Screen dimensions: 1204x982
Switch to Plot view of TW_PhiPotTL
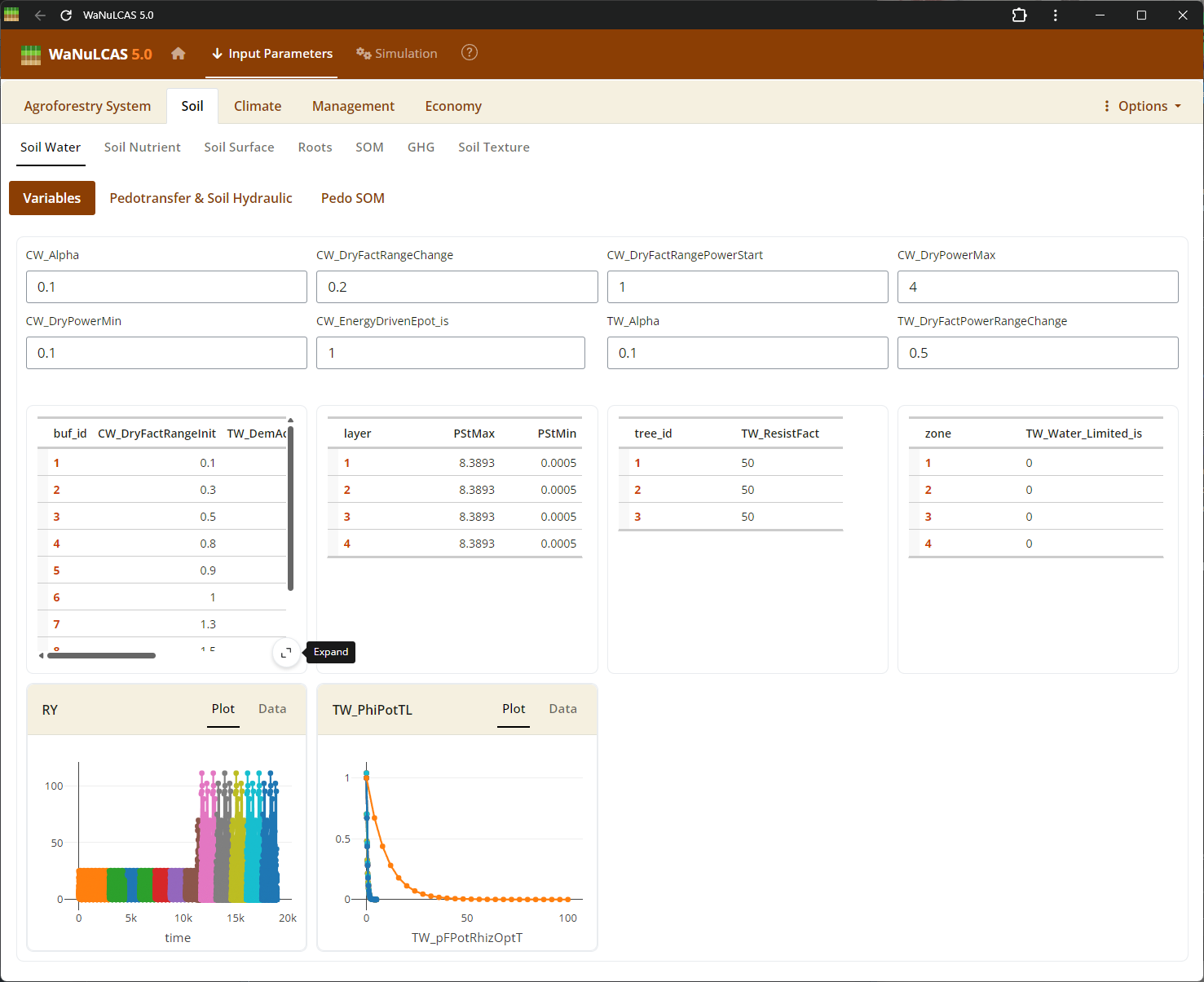click(514, 709)
